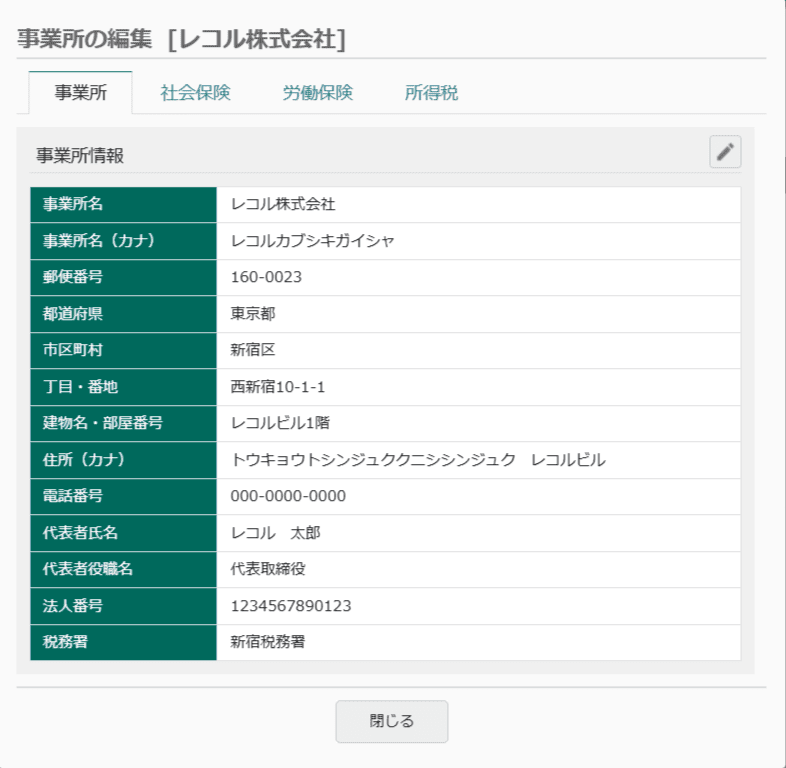The image size is (786, 768).
Task: Click the value 東京都
Action: click(253, 314)
